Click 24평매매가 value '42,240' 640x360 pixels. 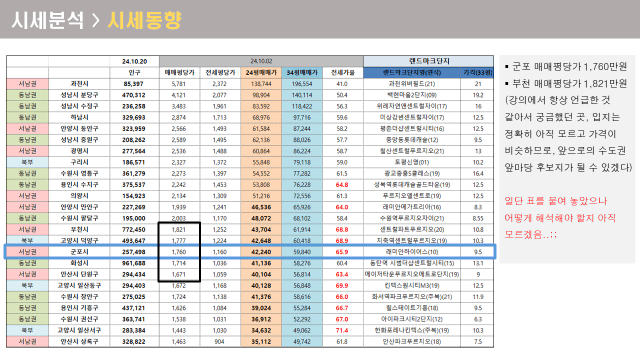pos(261,252)
